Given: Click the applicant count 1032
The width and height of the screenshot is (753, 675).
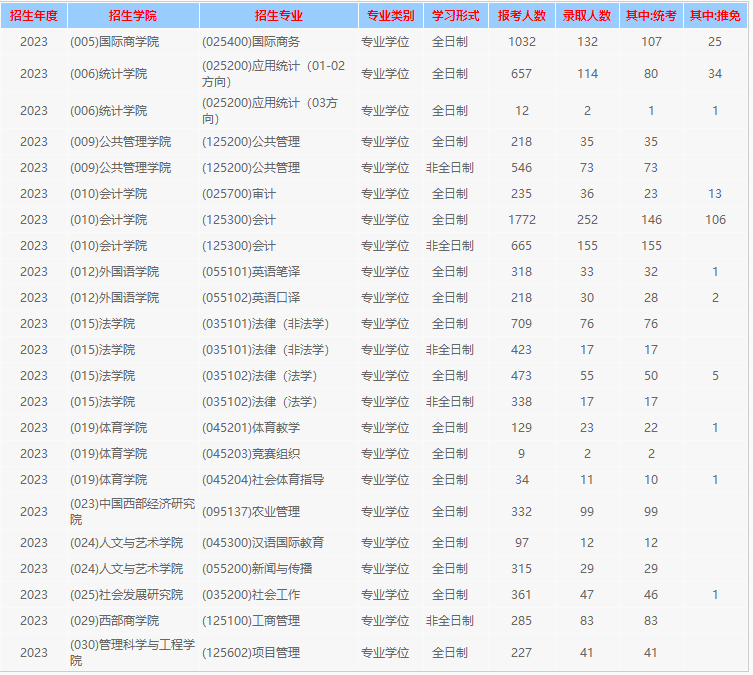Looking at the screenshot, I should (x=522, y=42).
